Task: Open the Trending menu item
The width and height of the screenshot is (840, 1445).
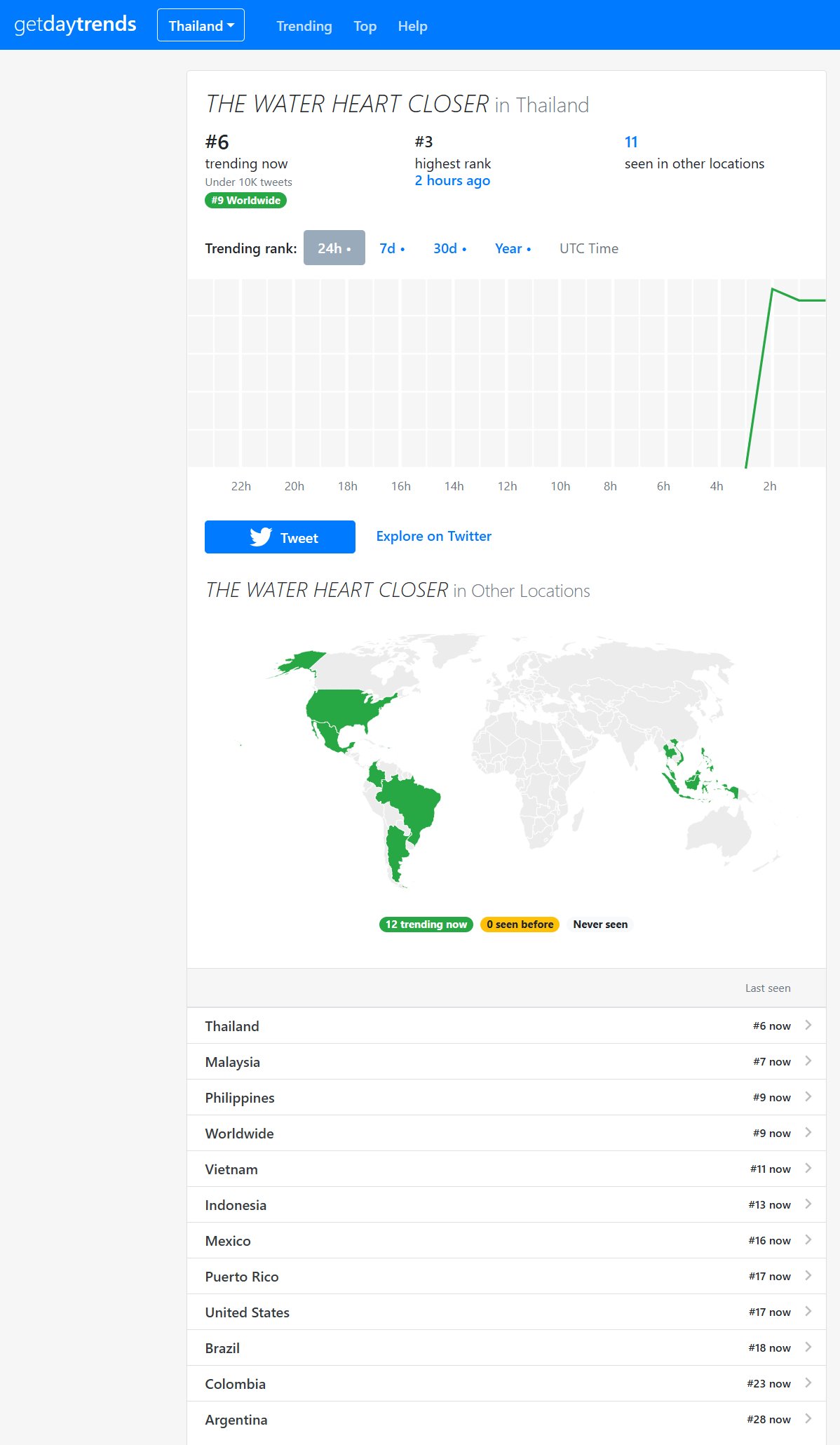Action: pos(304,26)
